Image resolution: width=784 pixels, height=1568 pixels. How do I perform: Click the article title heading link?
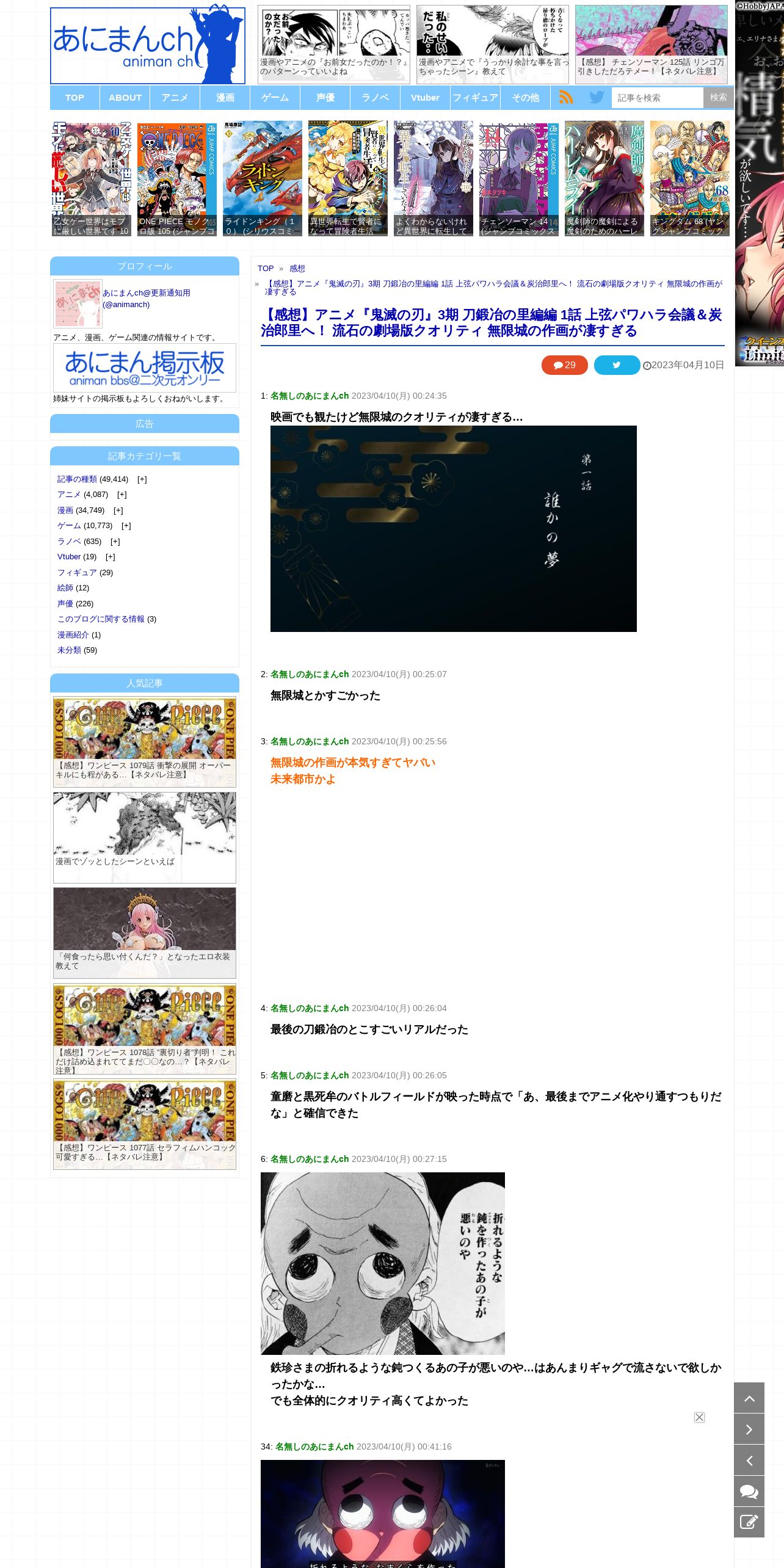tap(492, 322)
